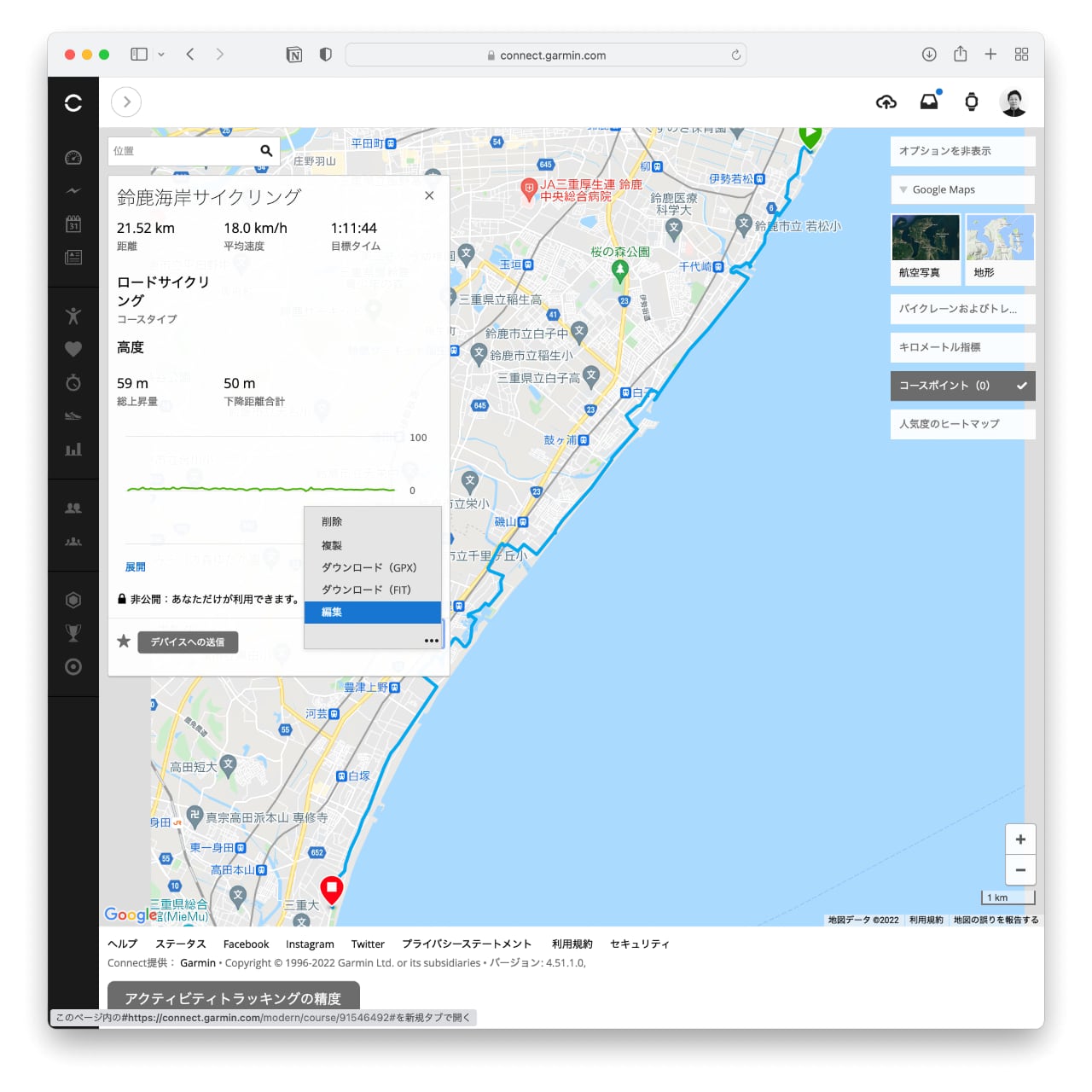Toggle the コースポイント (0) option
This screenshot has width=1092, height=1092.
(x=962, y=386)
